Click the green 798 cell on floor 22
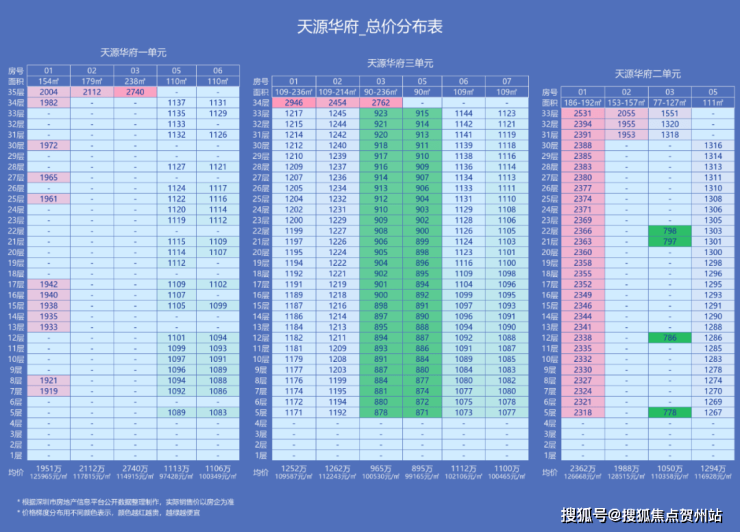The width and height of the screenshot is (740, 532). coord(670,231)
